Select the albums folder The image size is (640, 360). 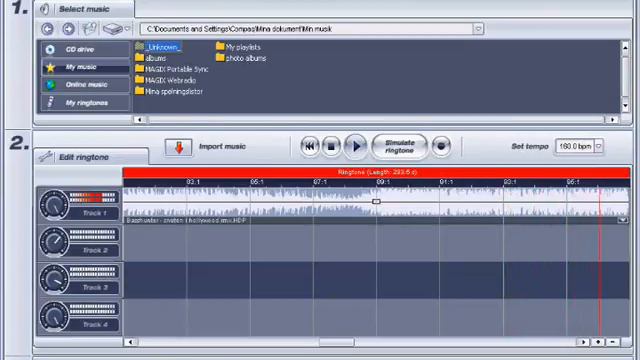click(x=151, y=58)
